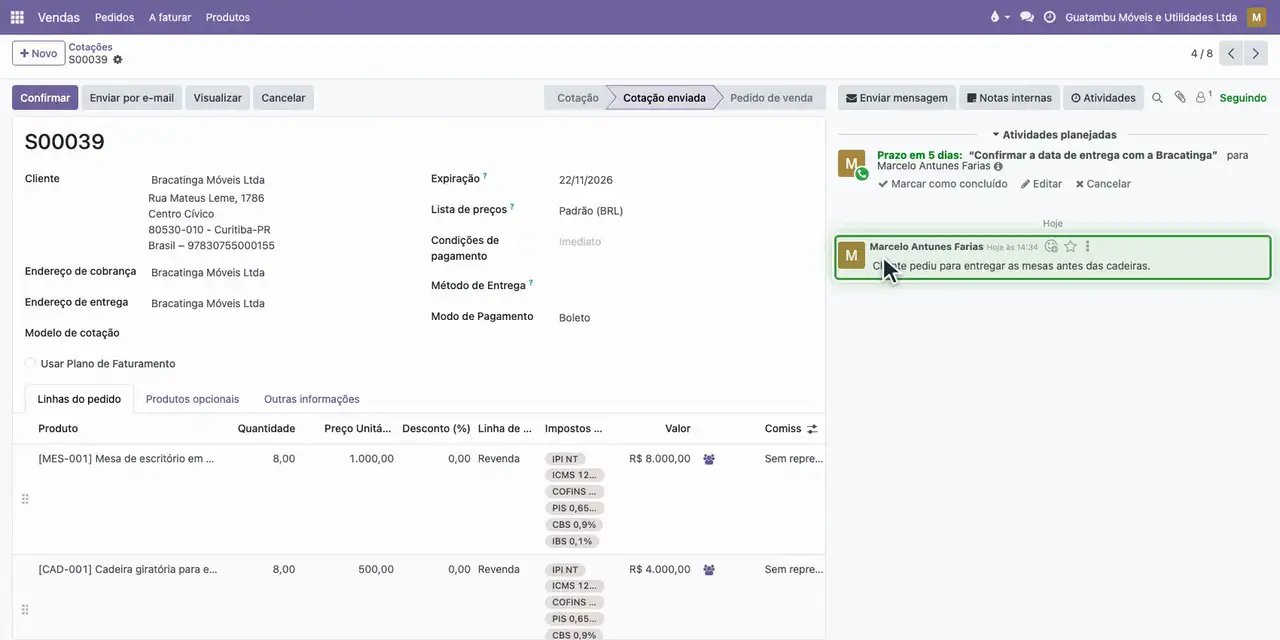The image size is (1280, 640).
Task: Open the conversations chat icon
Action: (1026, 17)
